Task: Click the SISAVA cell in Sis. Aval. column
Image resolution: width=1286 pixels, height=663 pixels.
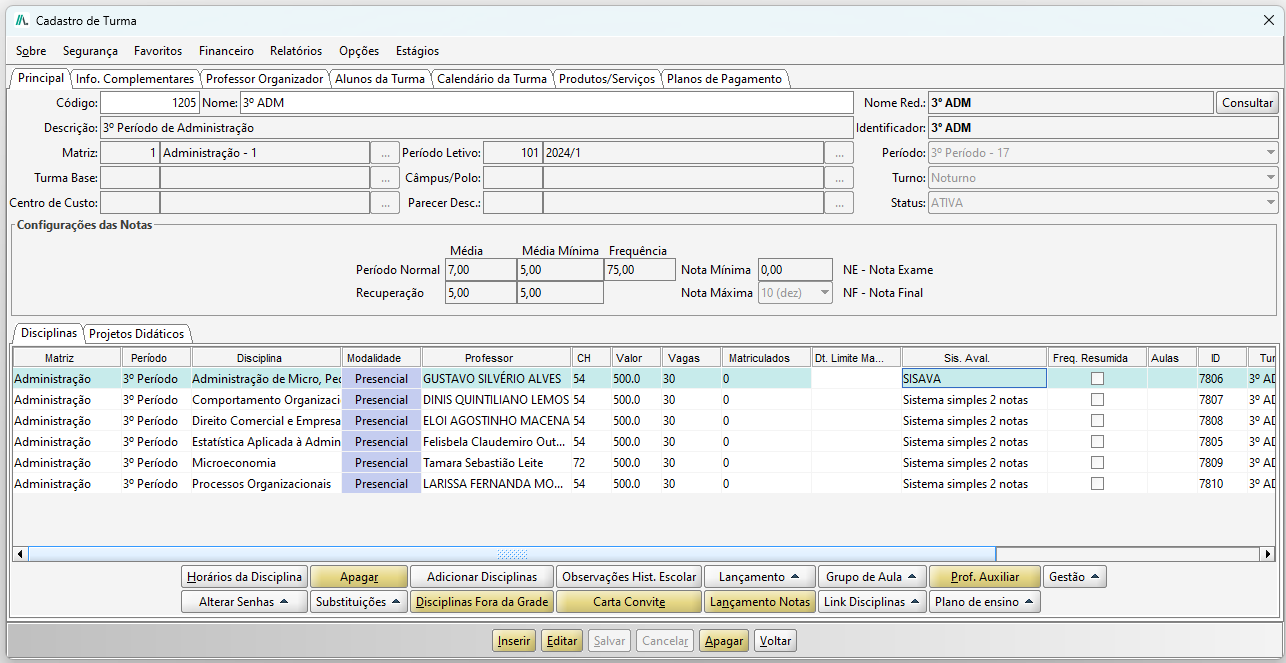Action: [974, 379]
